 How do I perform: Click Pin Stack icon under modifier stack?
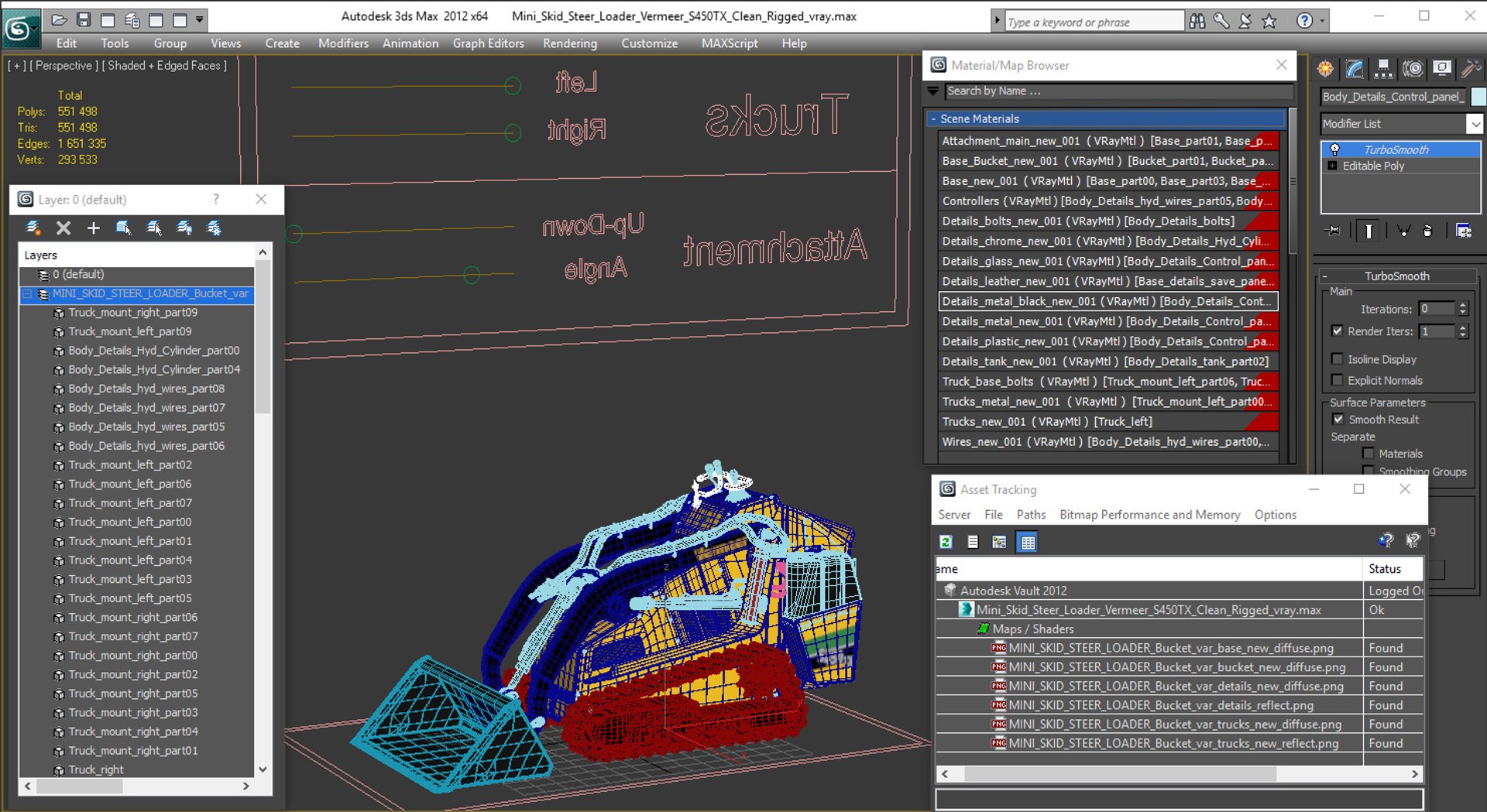click(1333, 231)
